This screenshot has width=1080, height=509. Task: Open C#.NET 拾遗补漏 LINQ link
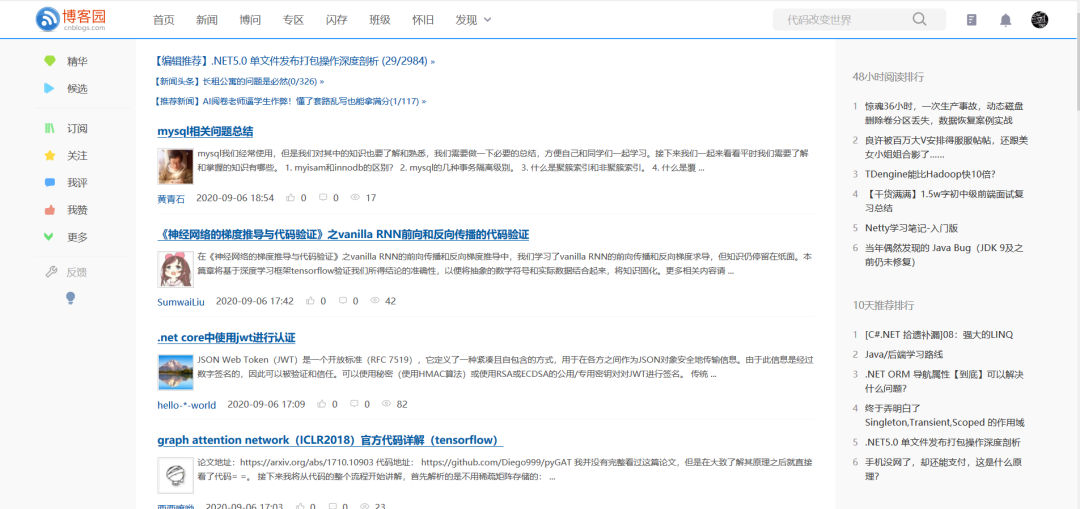[x=939, y=335]
